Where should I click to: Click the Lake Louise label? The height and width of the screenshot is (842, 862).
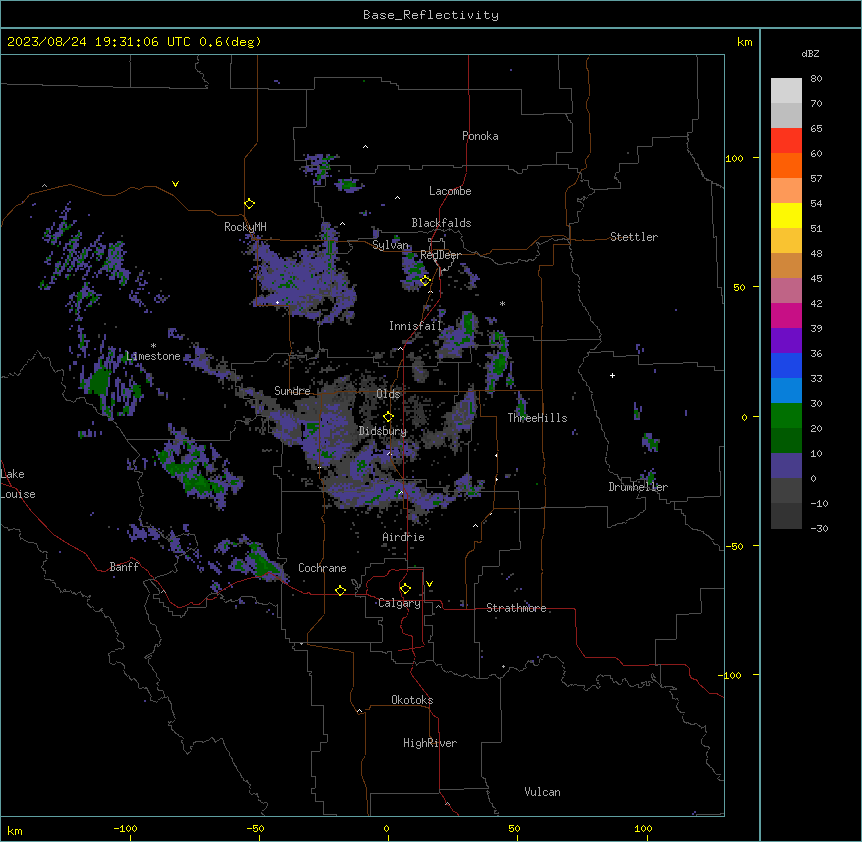[x=18, y=484]
